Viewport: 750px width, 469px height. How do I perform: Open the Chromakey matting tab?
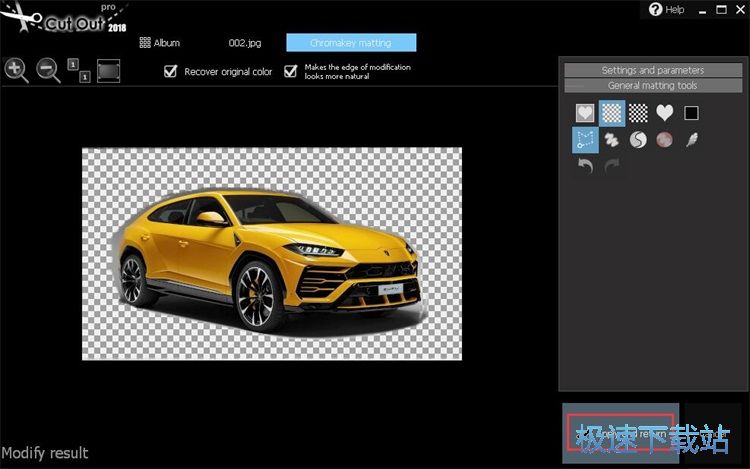pos(351,43)
